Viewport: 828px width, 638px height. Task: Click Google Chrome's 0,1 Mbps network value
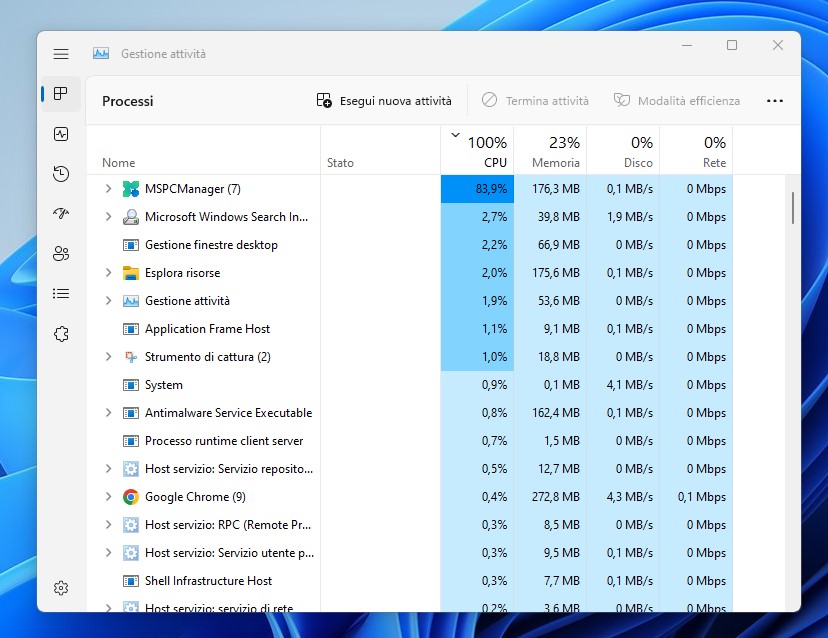[702, 497]
